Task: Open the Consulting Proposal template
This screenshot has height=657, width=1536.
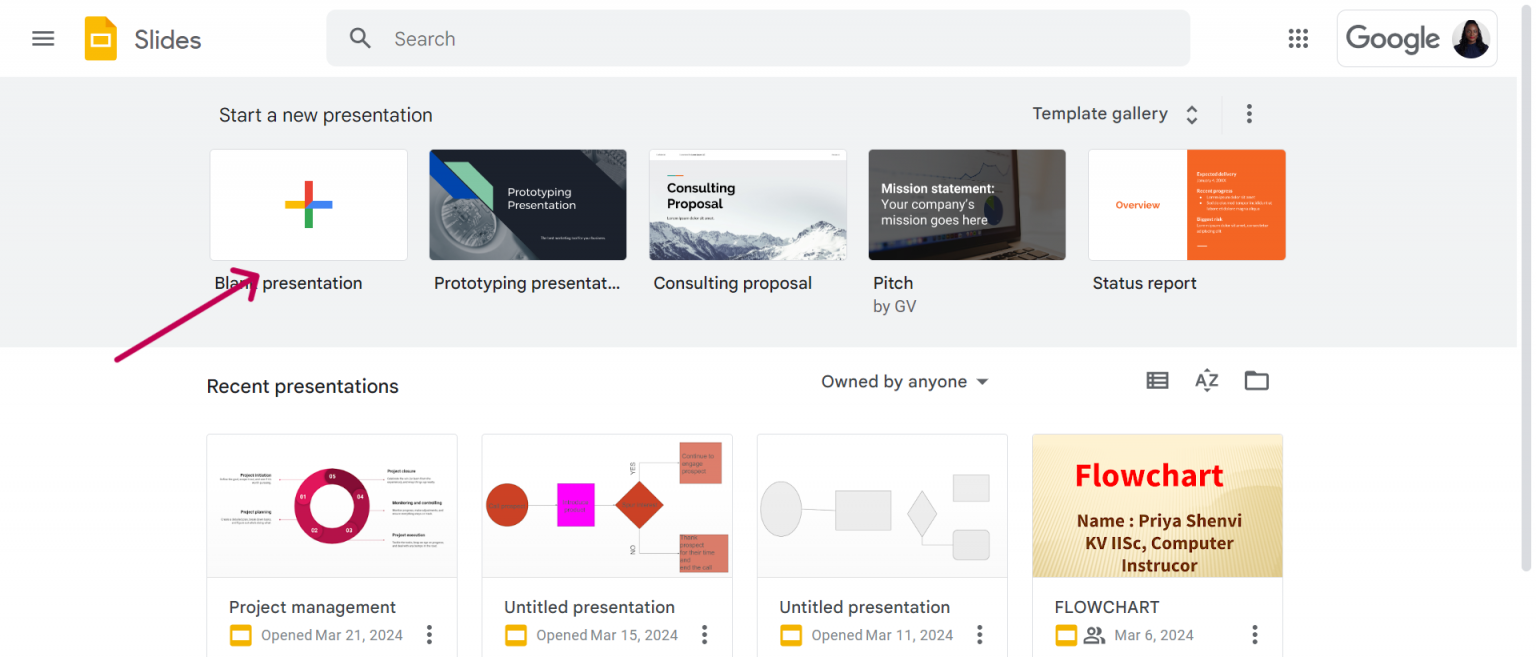Action: point(747,204)
